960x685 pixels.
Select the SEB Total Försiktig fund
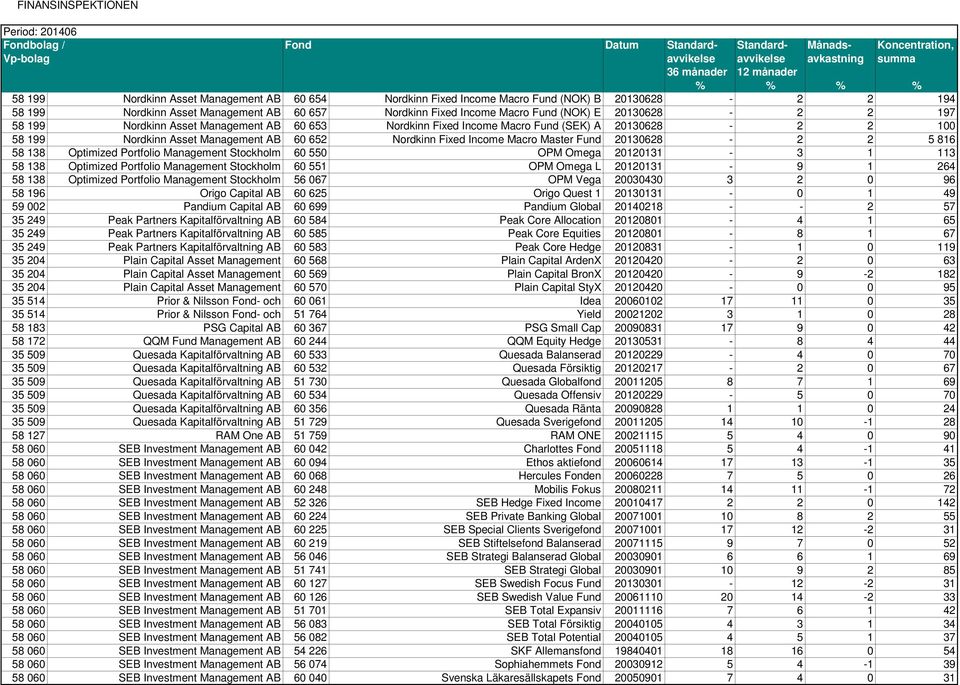coord(554,624)
